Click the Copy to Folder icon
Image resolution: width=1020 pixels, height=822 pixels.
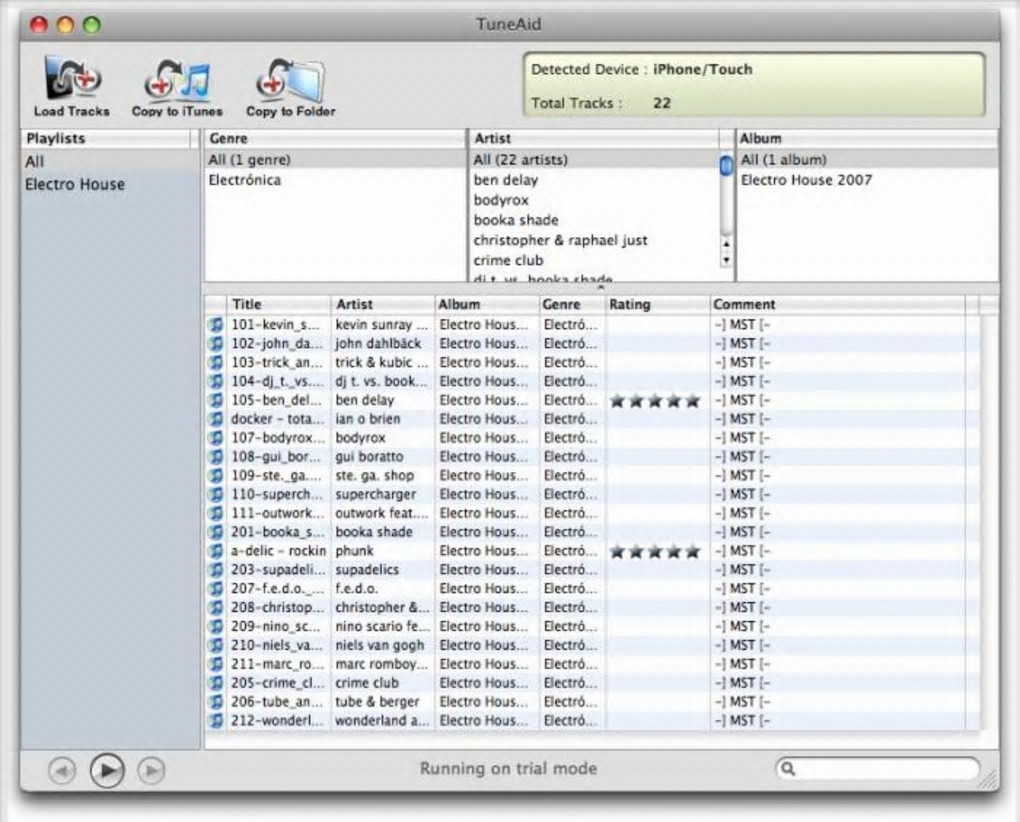click(x=290, y=79)
